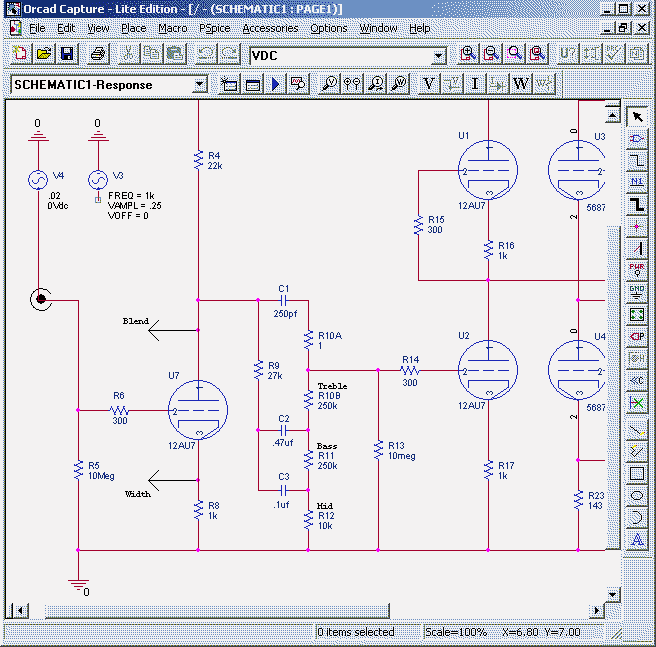The height and width of the screenshot is (647, 656).
Task: Pick the Place Text tool
Action: (x=637, y=540)
